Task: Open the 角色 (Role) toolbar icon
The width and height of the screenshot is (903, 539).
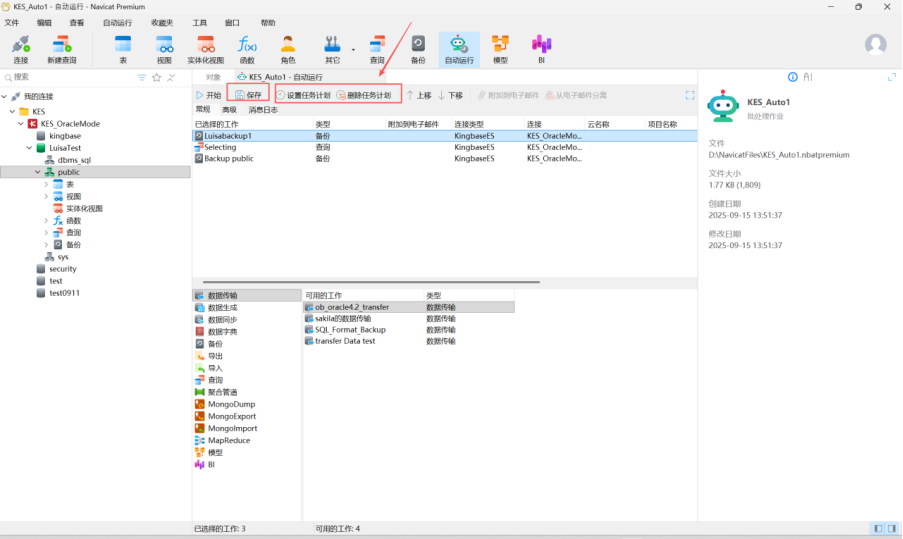Action: click(x=288, y=48)
